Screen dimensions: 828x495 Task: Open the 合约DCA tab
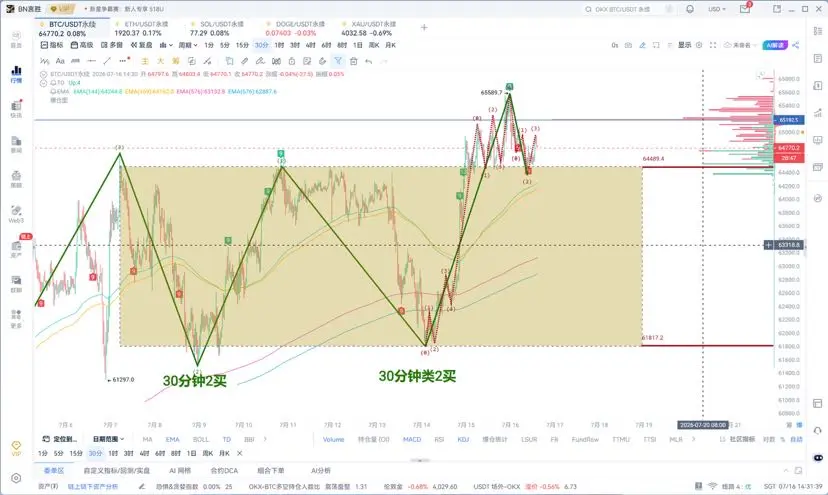pyautogui.click(x=224, y=471)
